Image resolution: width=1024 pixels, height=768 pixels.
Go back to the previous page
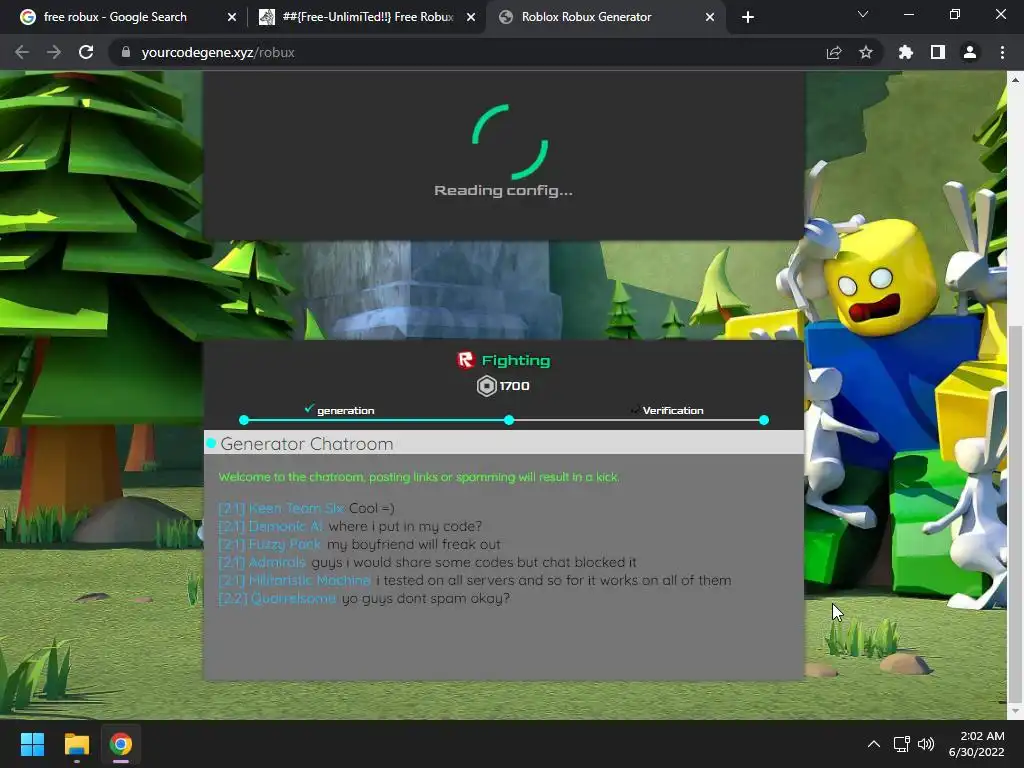[x=22, y=52]
